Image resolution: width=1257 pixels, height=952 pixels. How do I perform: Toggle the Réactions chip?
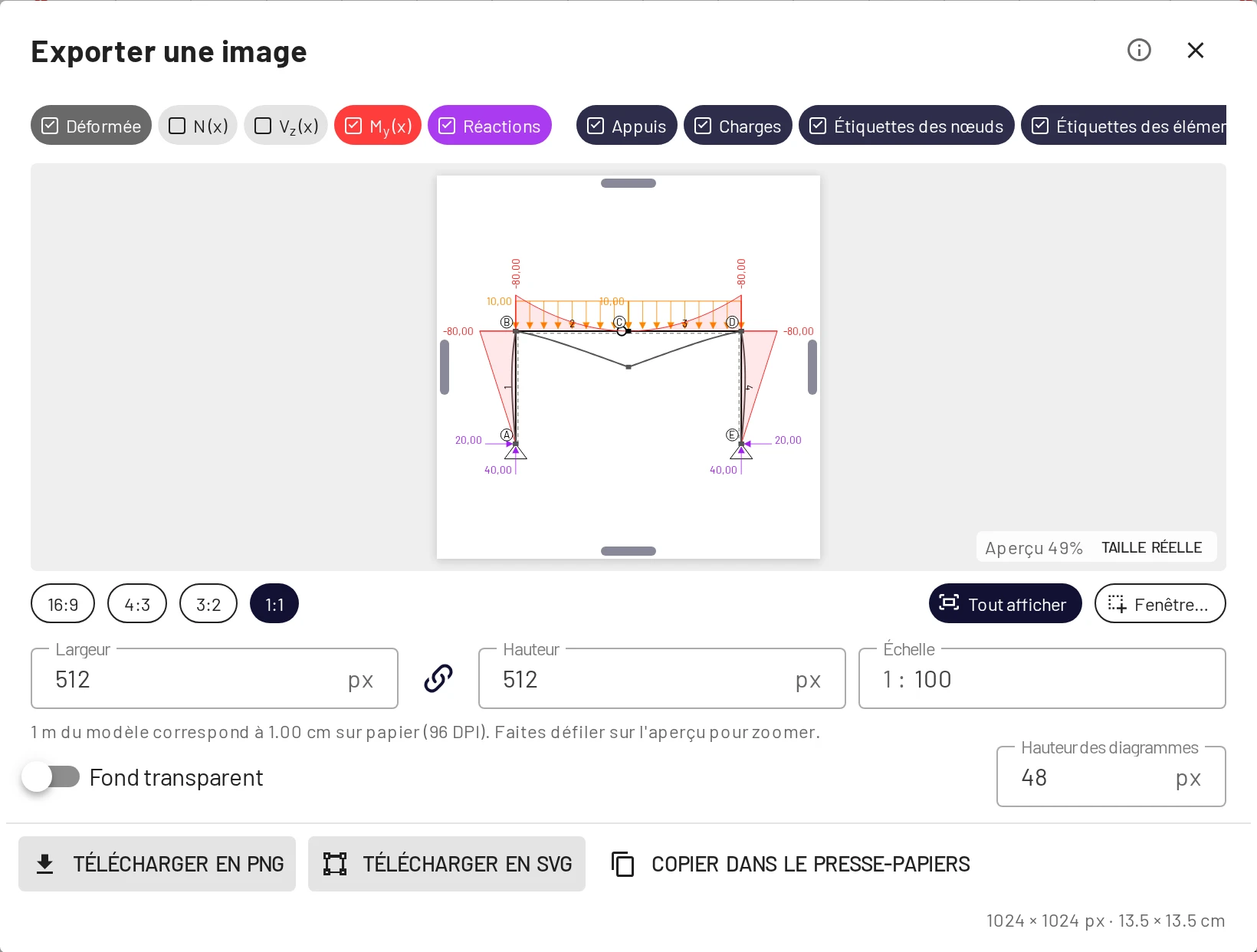point(490,126)
